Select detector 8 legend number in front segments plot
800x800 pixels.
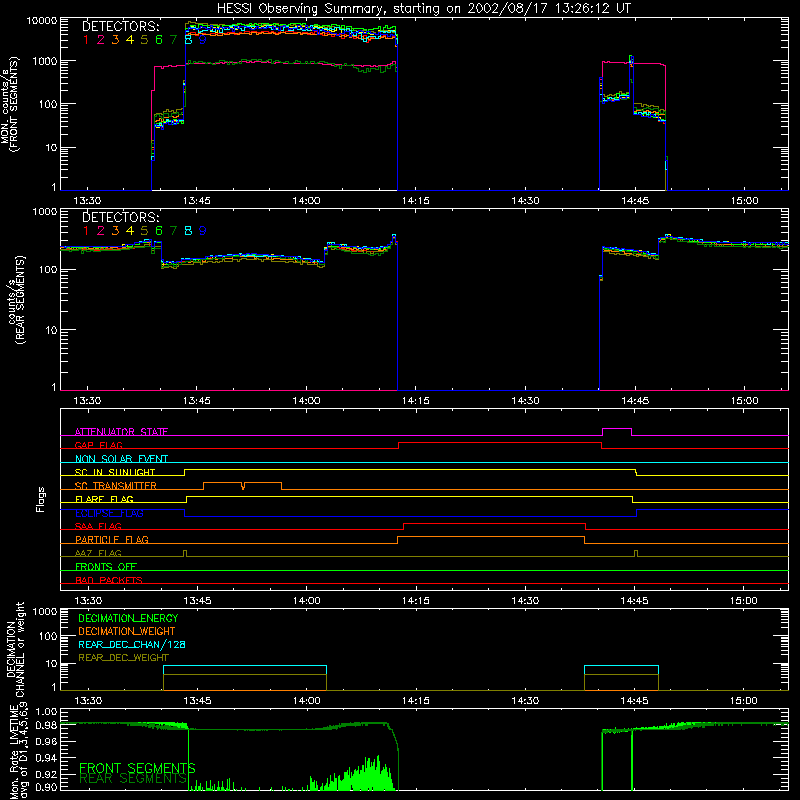coord(188,40)
